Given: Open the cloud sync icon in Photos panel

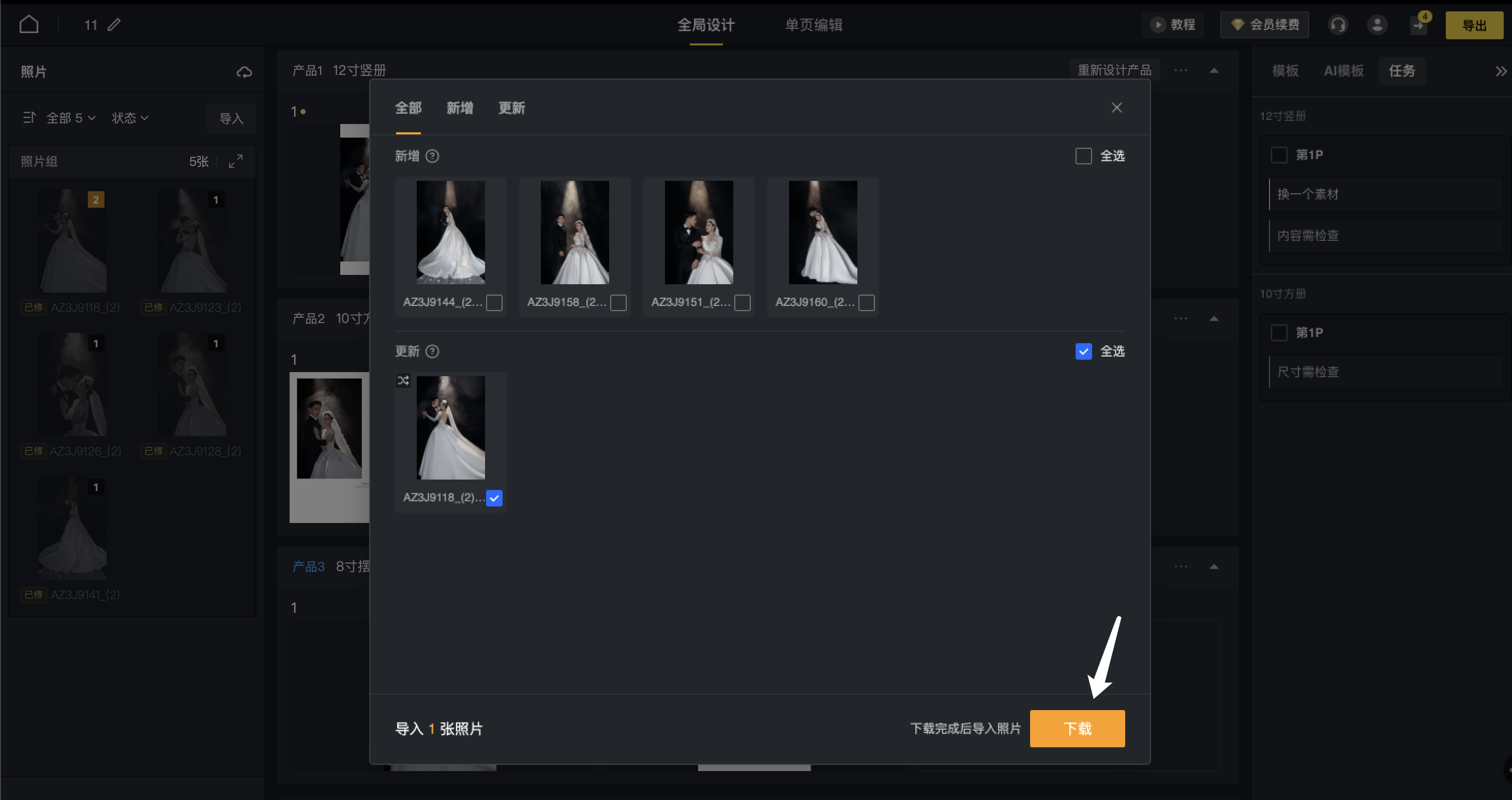Looking at the screenshot, I should tap(244, 72).
